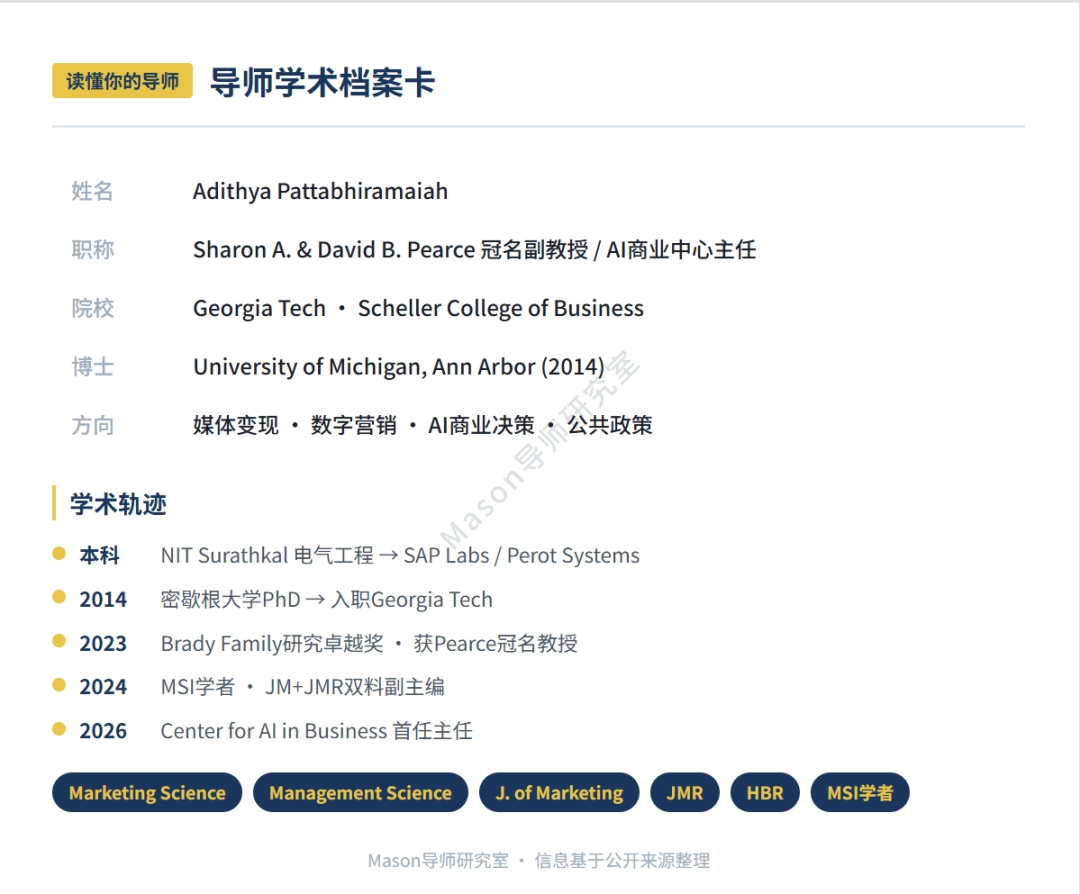Click the HBR pill tag
The image size is (1080, 894).
tap(764, 793)
